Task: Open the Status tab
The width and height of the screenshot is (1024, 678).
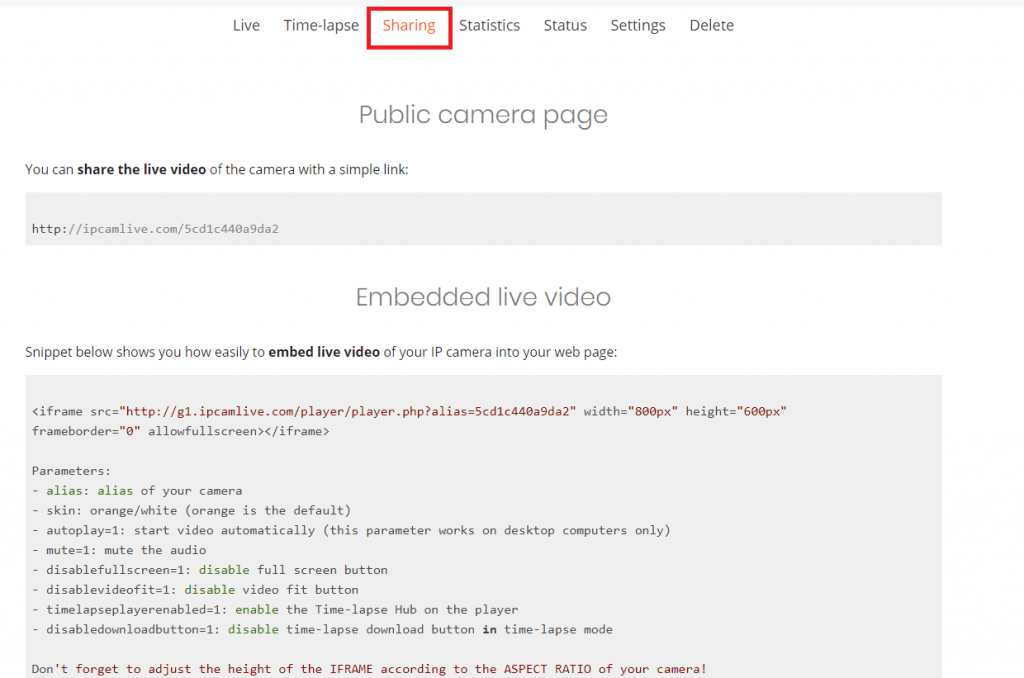Action: [565, 25]
